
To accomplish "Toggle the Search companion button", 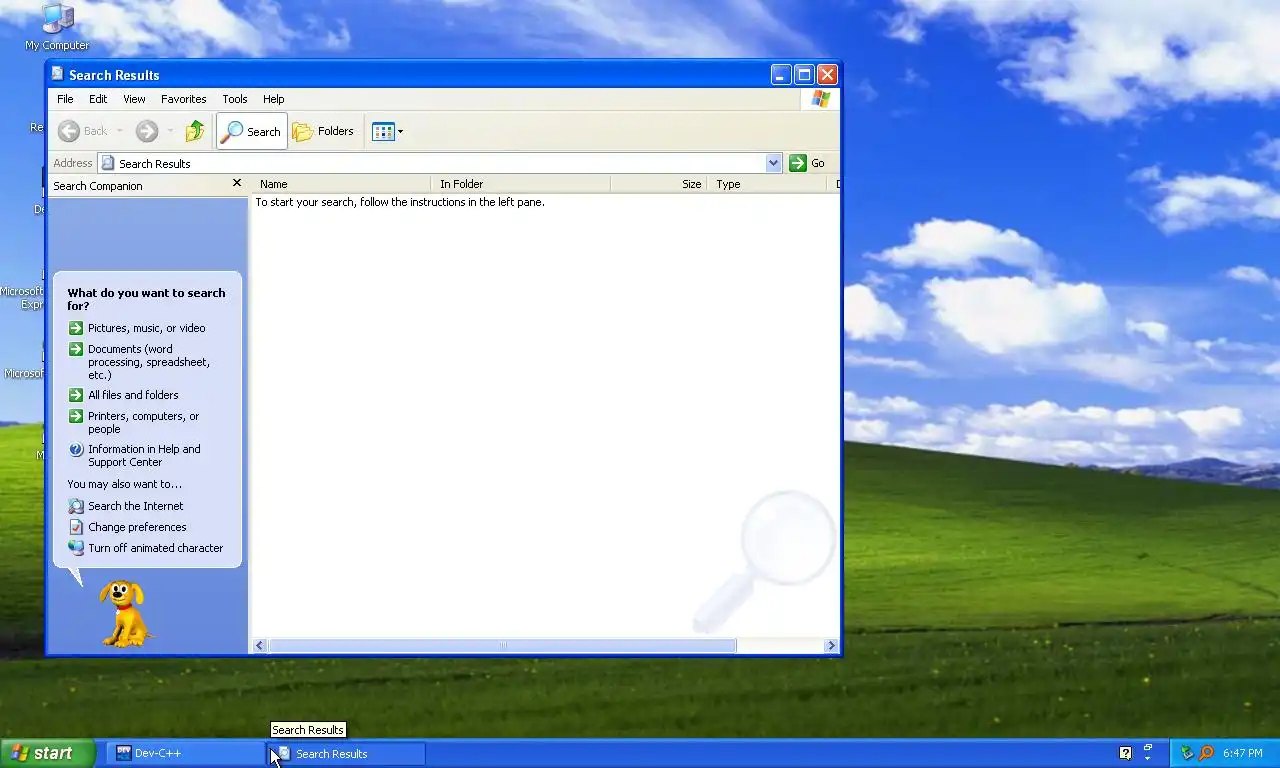I will [252, 131].
